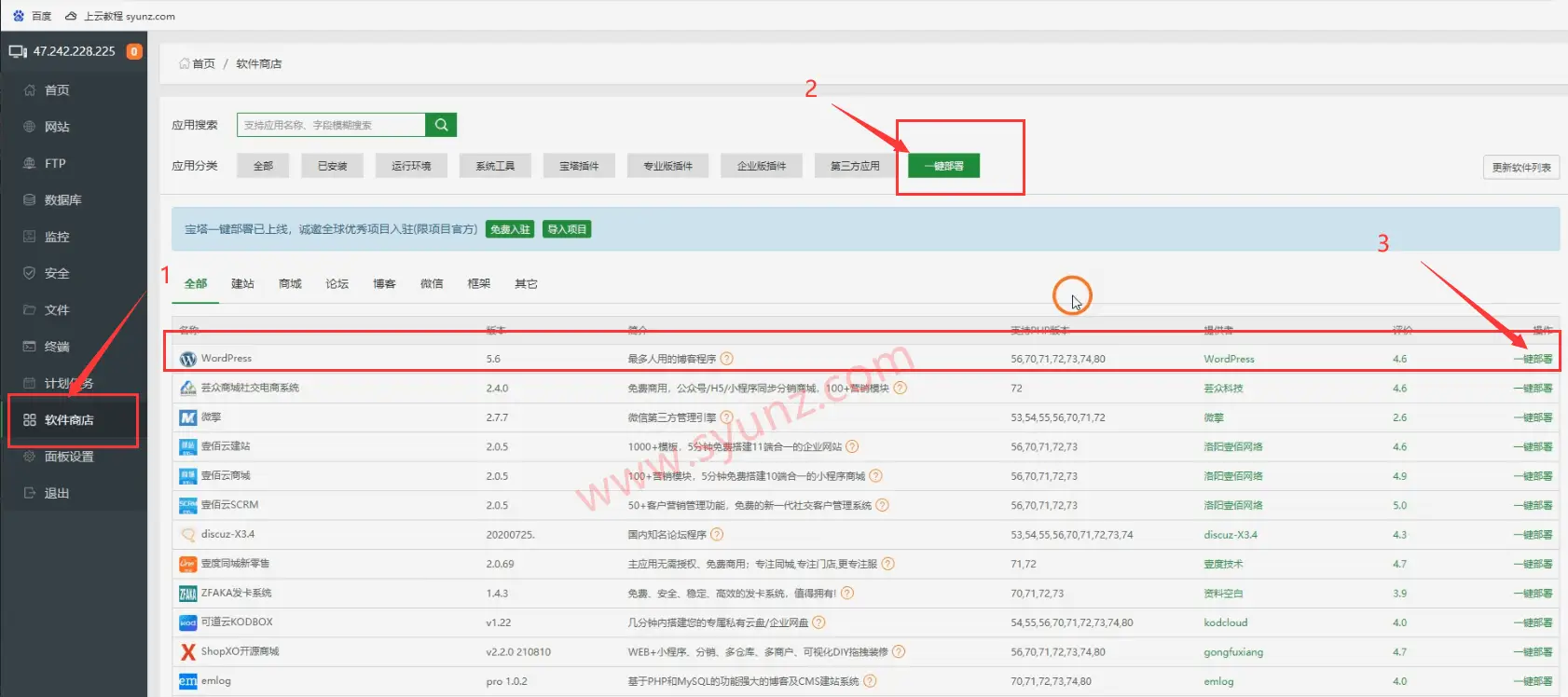Click 一键部署 link for discuz-X3.4
The image size is (1568, 697).
pyautogui.click(x=1533, y=535)
